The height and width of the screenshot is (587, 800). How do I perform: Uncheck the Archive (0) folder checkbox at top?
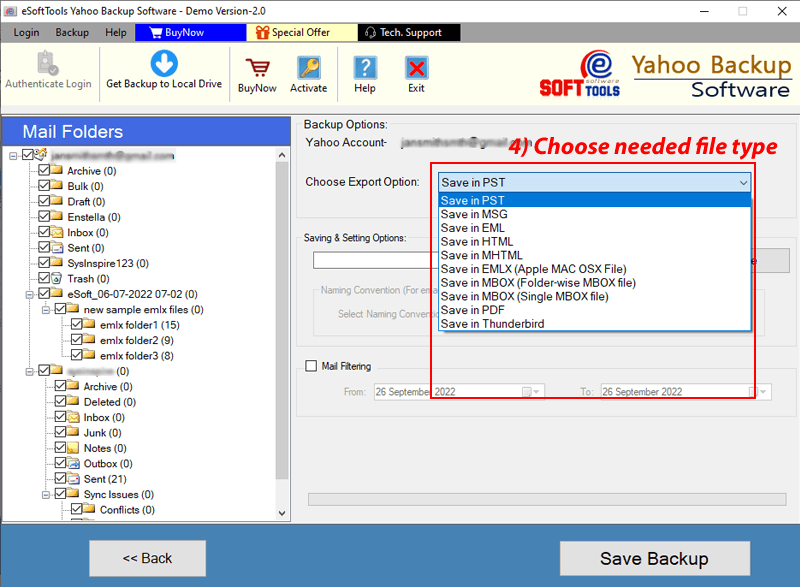(43, 171)
